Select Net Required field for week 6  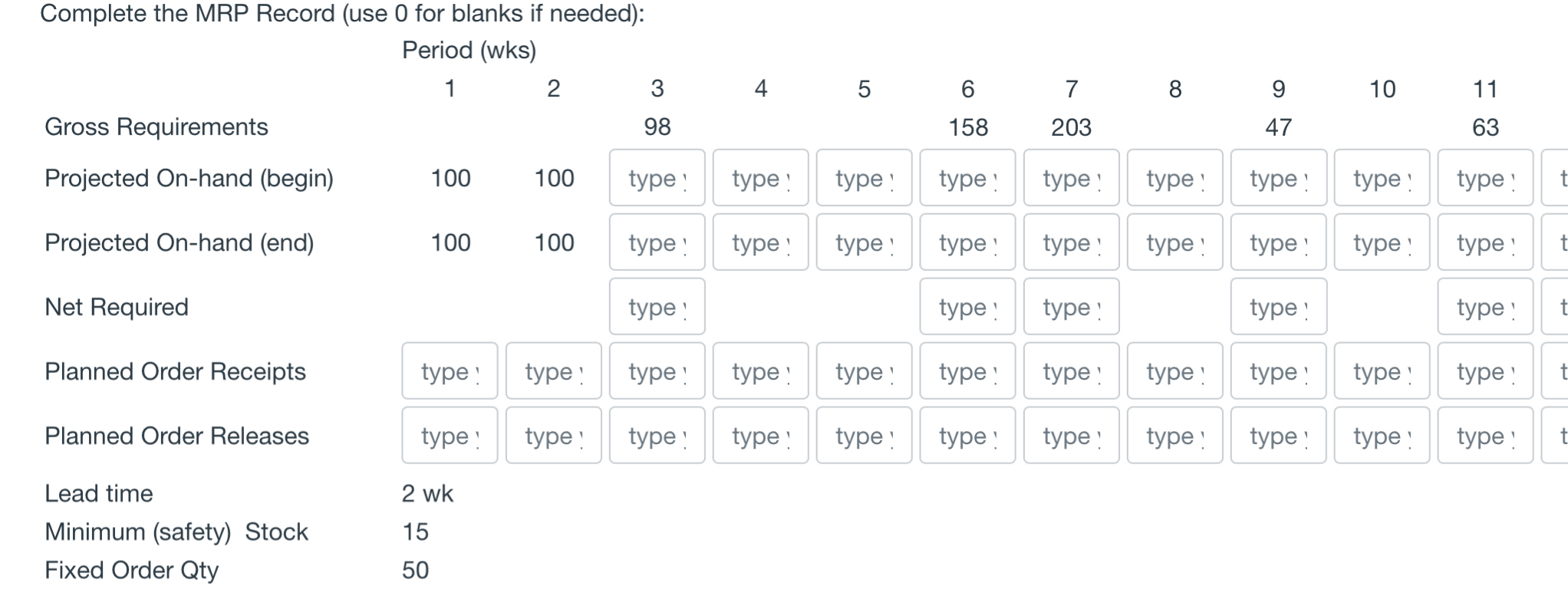coord(967,307)
